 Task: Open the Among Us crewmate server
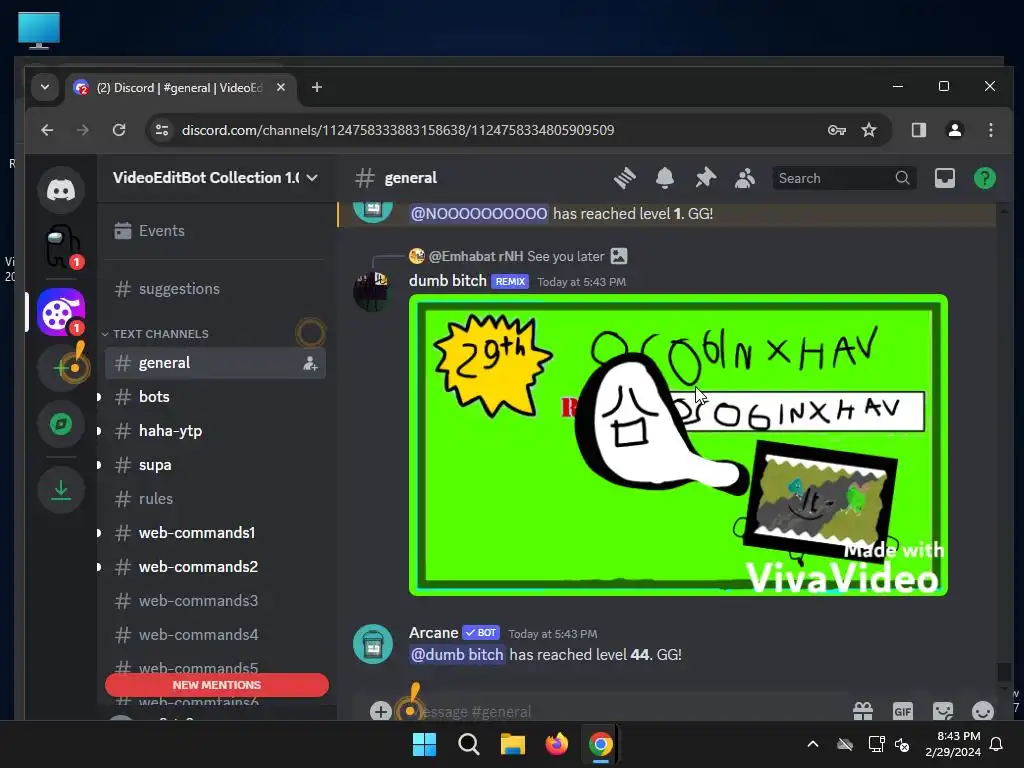coord(61,246)
